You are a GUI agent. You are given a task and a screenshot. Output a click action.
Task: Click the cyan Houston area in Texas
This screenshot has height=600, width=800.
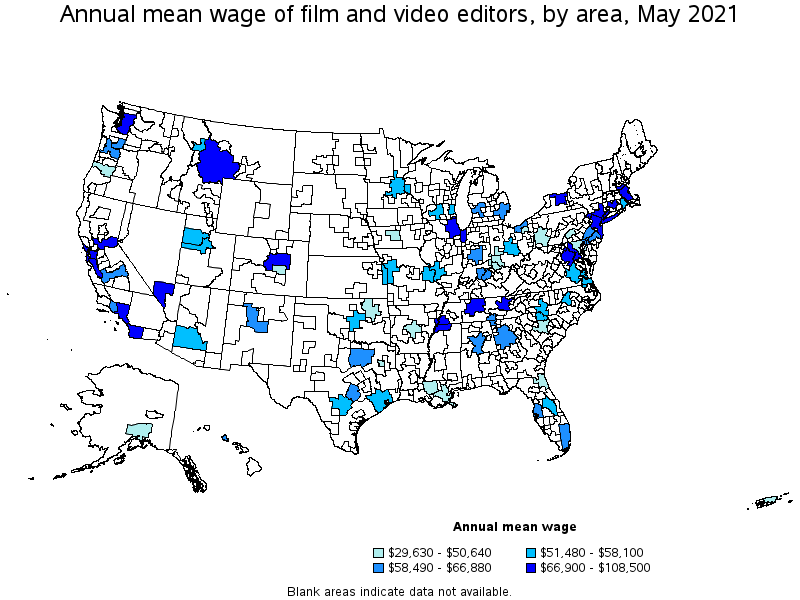[380, 399]
